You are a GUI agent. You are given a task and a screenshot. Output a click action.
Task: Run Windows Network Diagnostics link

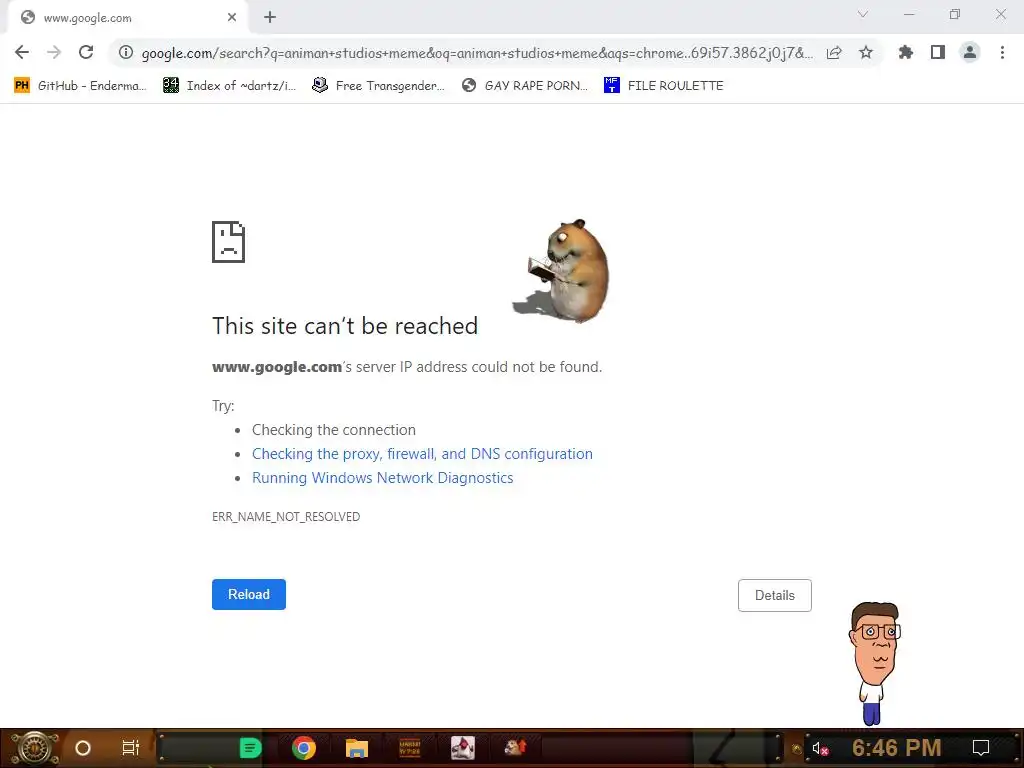tap(382, 478)
